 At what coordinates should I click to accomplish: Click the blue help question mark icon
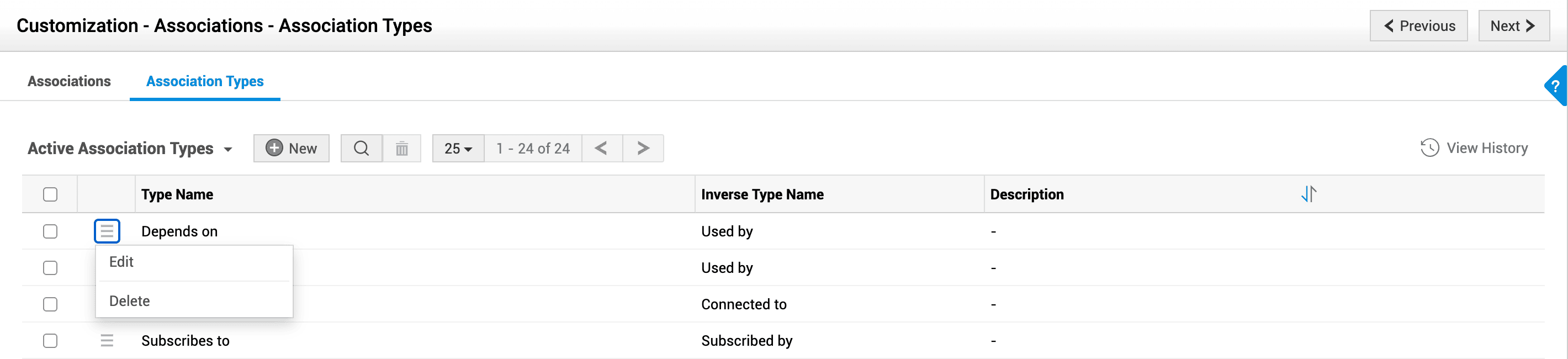pyautogui.click(x=1556, y=86)
